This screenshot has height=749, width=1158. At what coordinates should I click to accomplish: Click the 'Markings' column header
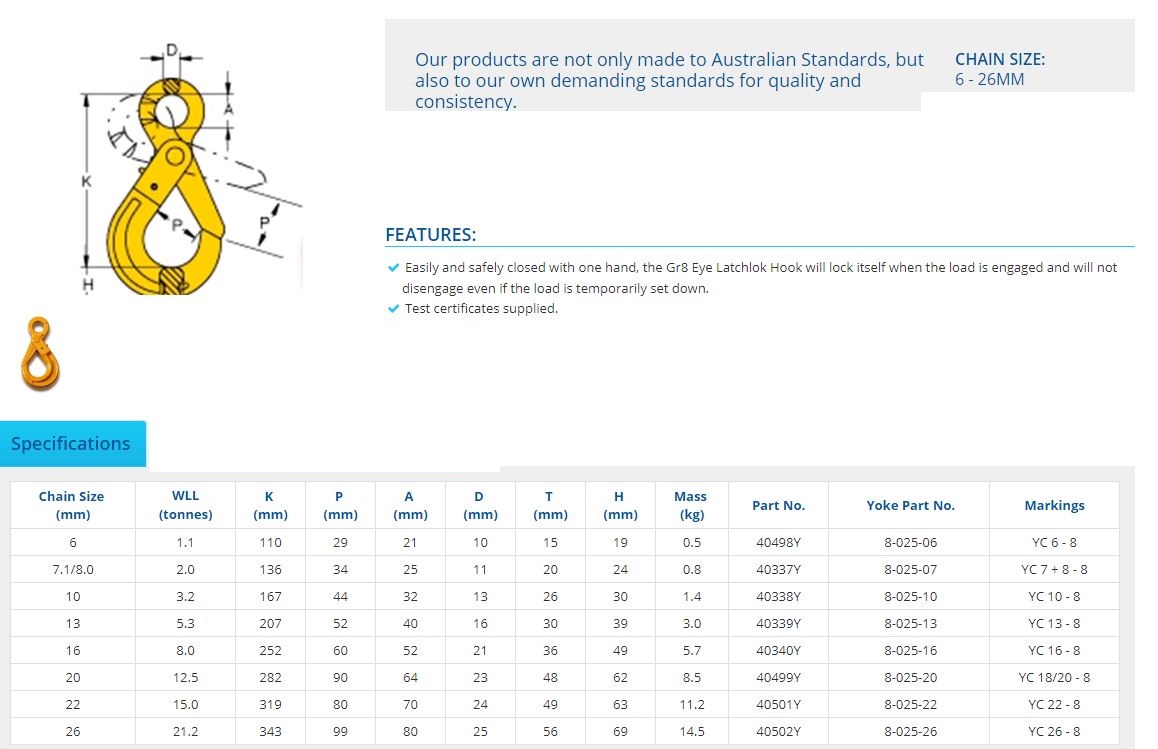tap(1054, 505)
